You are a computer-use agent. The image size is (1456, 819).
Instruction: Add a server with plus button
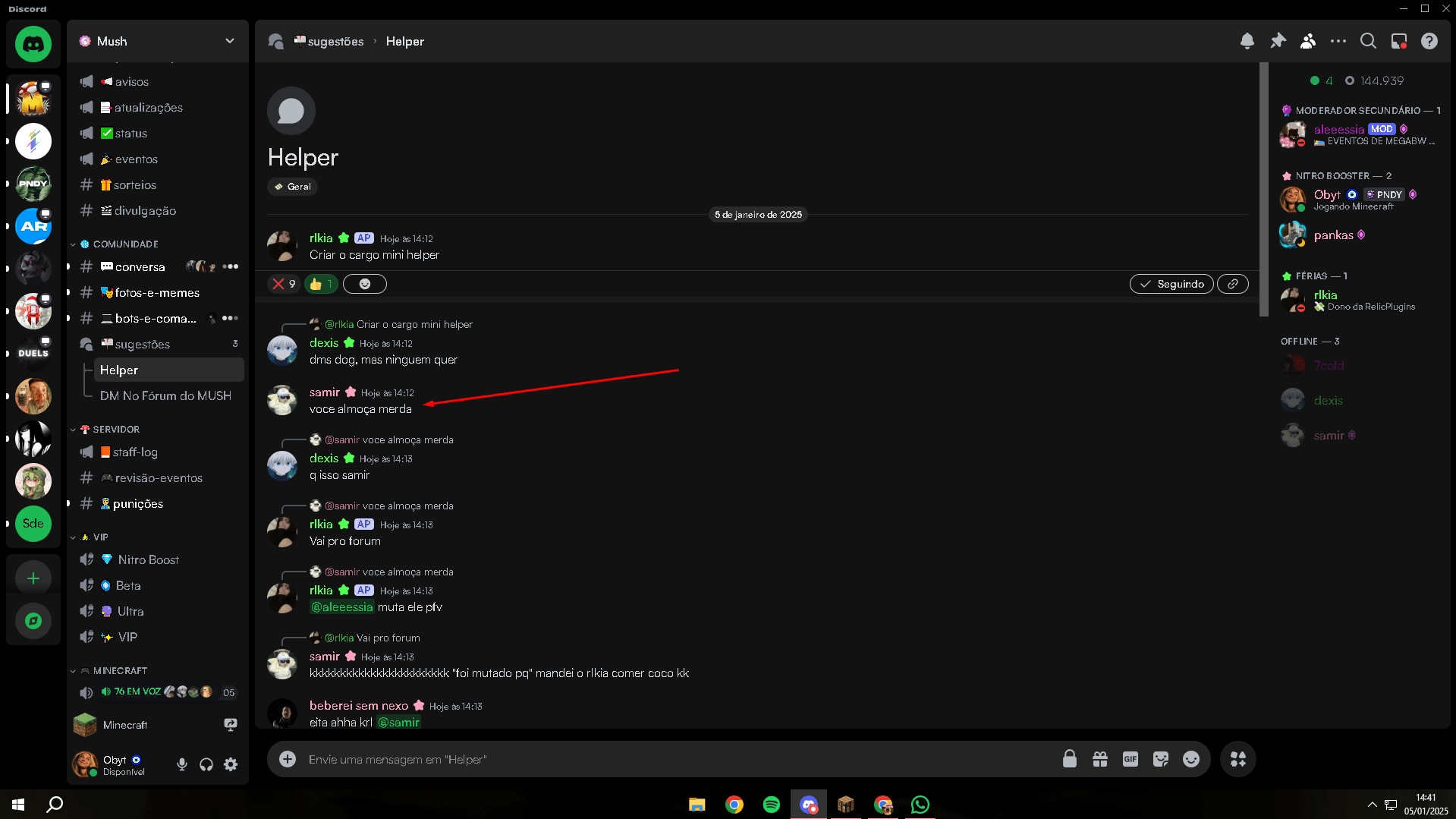tap(33, 578)
